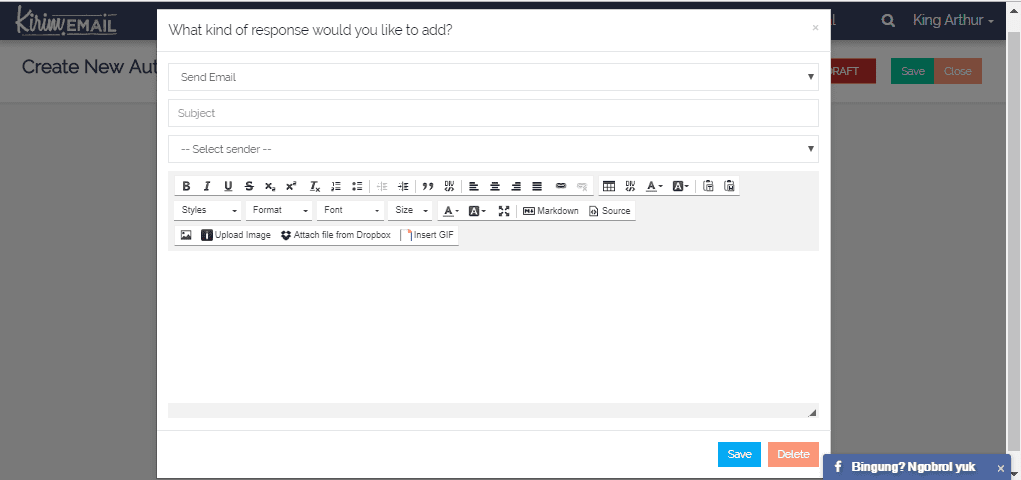
Task: Click the Subject input field
Action: tap(493, 113)
